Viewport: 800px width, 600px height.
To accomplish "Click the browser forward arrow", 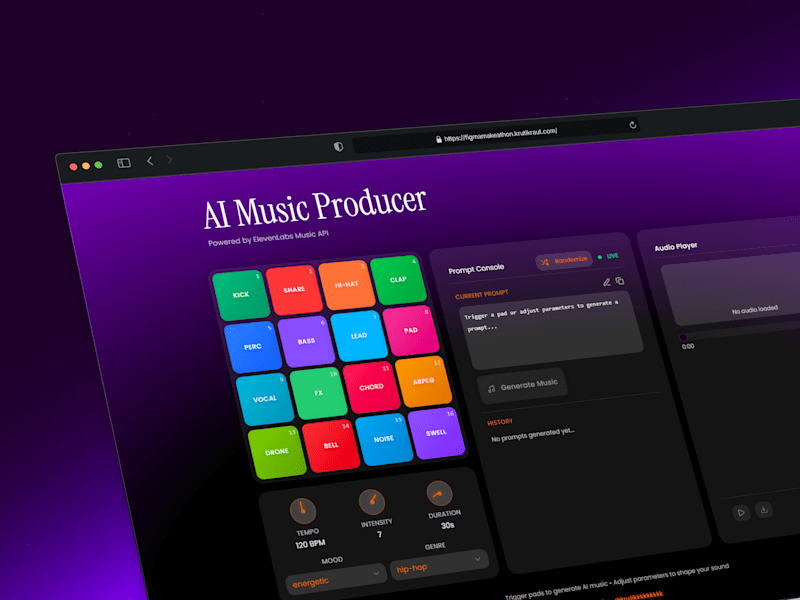I will coord(169,160).
